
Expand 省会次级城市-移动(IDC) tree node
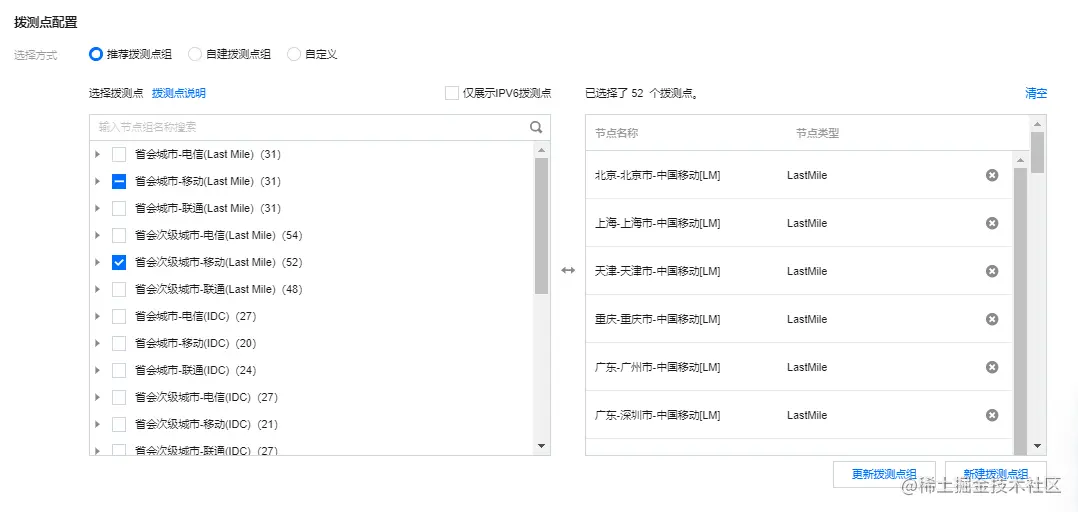(x=97, y=424)
